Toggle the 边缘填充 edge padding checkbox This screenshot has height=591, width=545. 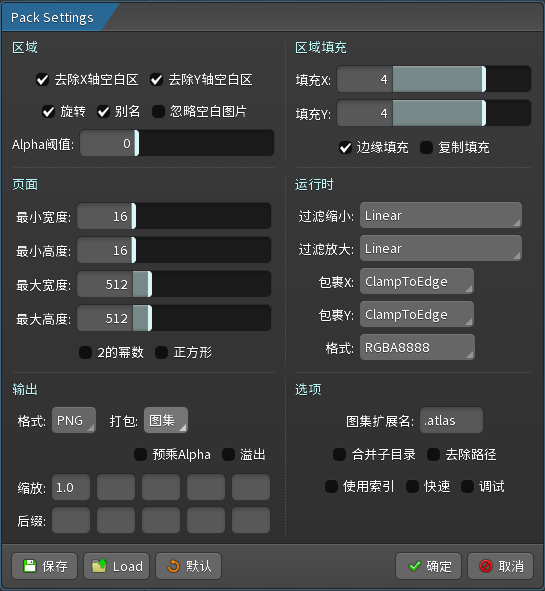[x=345, y=147]
